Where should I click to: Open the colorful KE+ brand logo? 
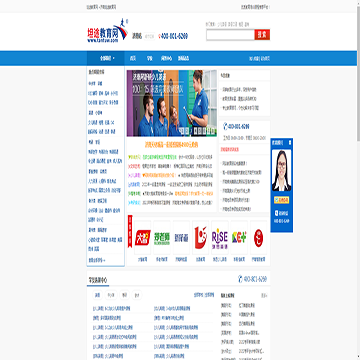239,237
